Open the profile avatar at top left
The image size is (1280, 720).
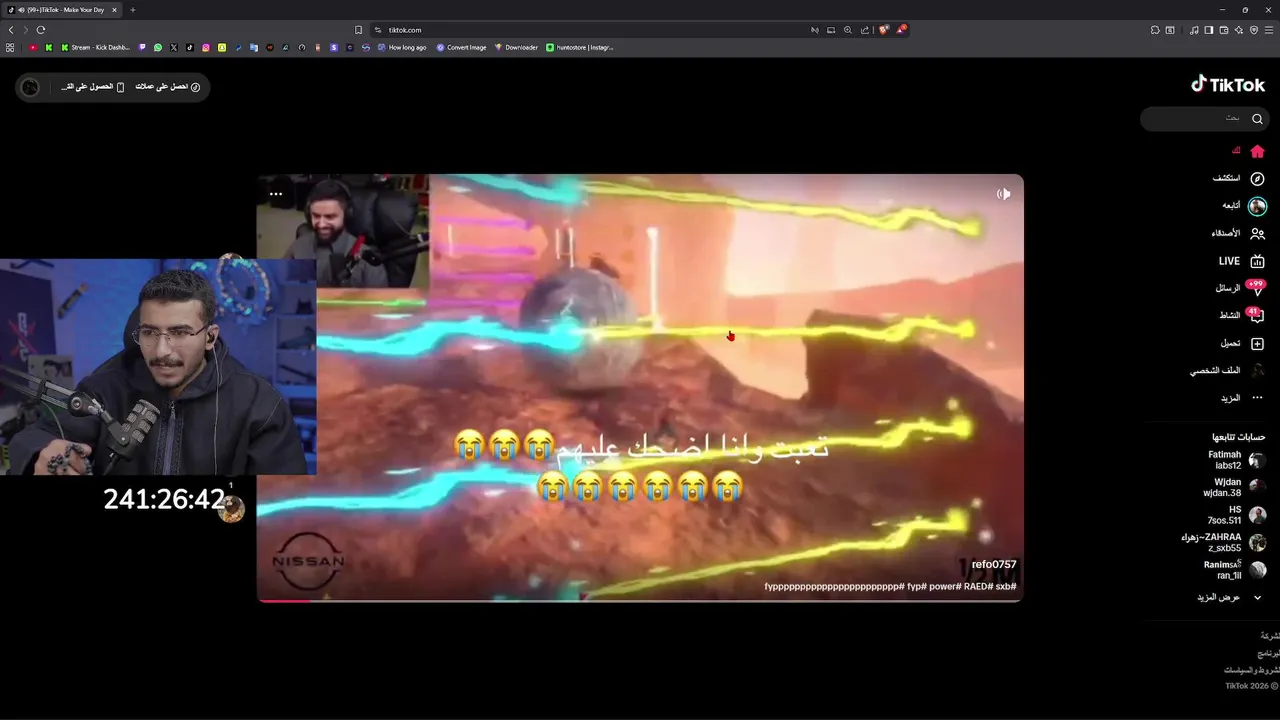[30, 87]
